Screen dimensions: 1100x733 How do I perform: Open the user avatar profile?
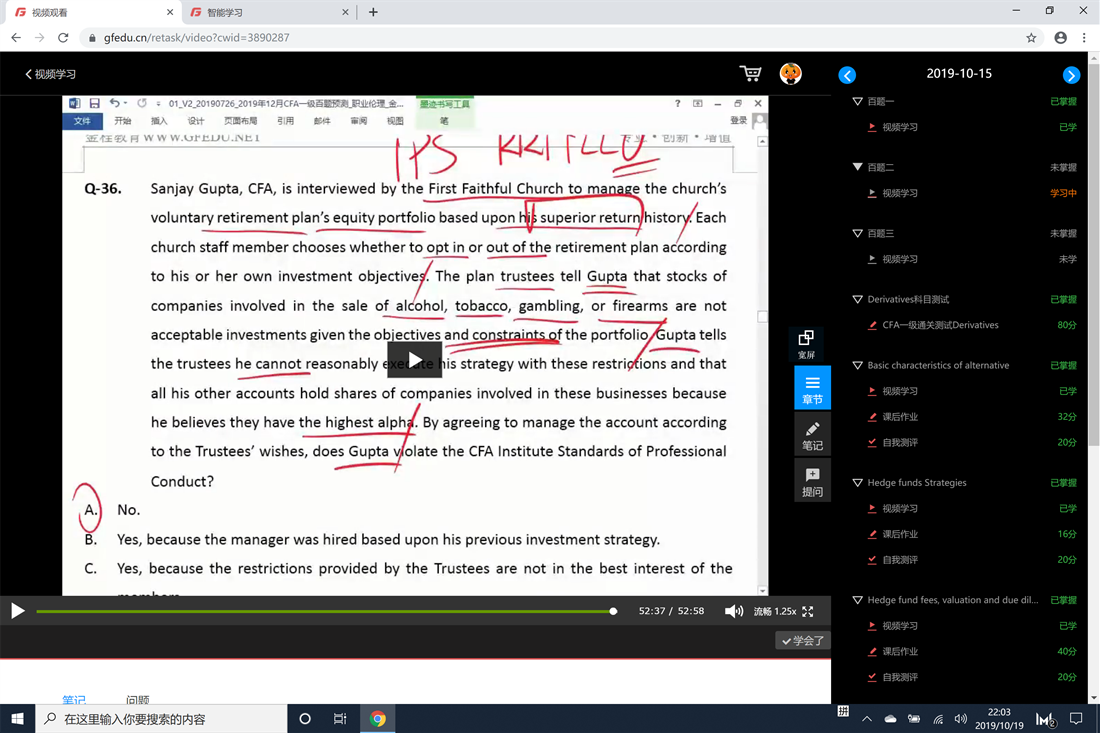pyautogui.click(x=791, y=74)
